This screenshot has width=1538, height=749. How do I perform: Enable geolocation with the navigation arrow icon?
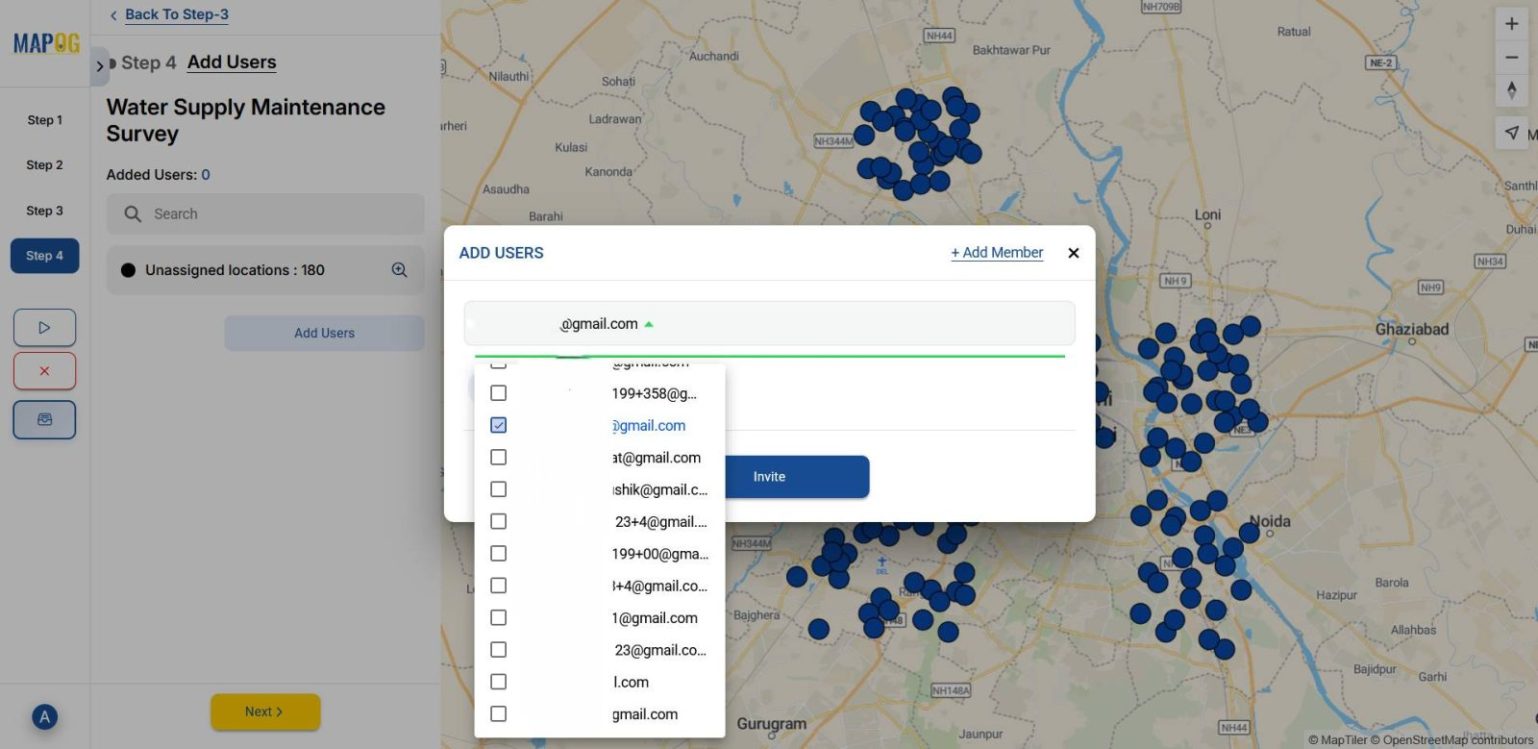click(1512, 131)
